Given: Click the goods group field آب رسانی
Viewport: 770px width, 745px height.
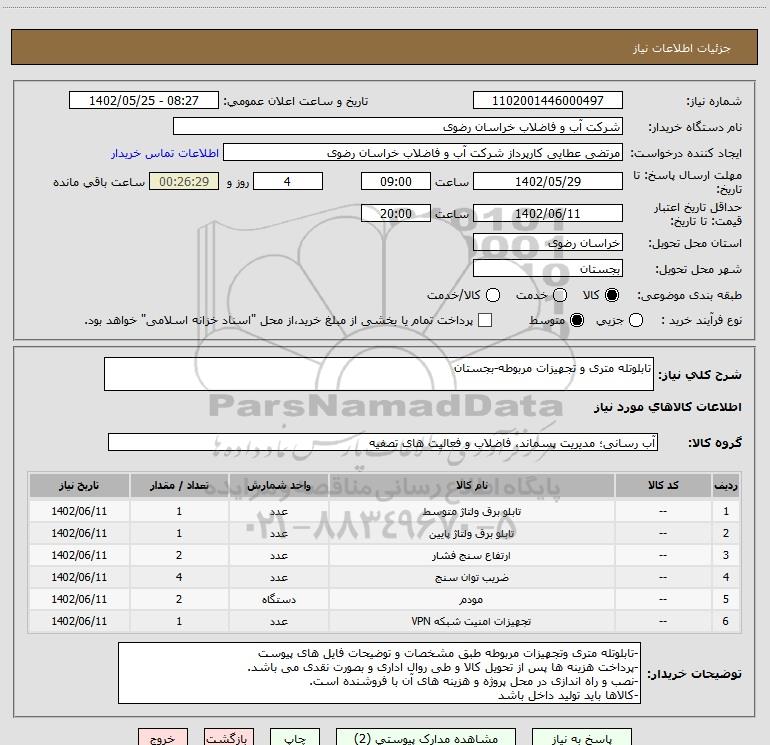Looking at the screenshot, I should tap(383, 442).
